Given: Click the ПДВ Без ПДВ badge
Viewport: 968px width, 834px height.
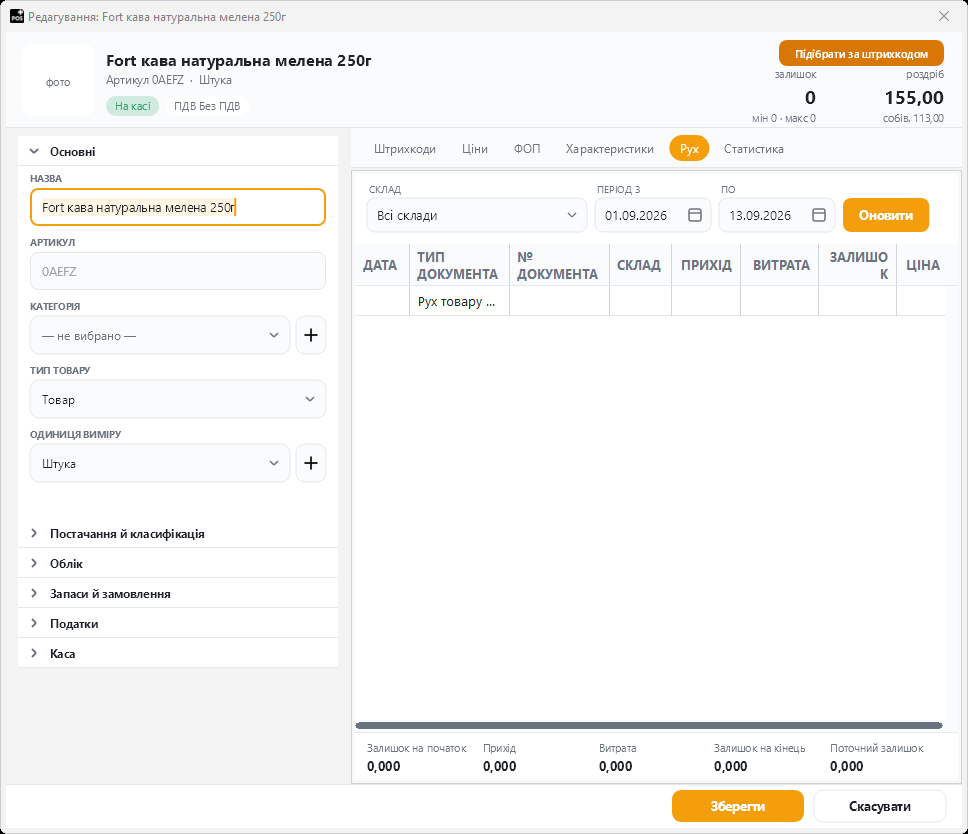Looking at the screenshot, I should (x=207, y=106).
